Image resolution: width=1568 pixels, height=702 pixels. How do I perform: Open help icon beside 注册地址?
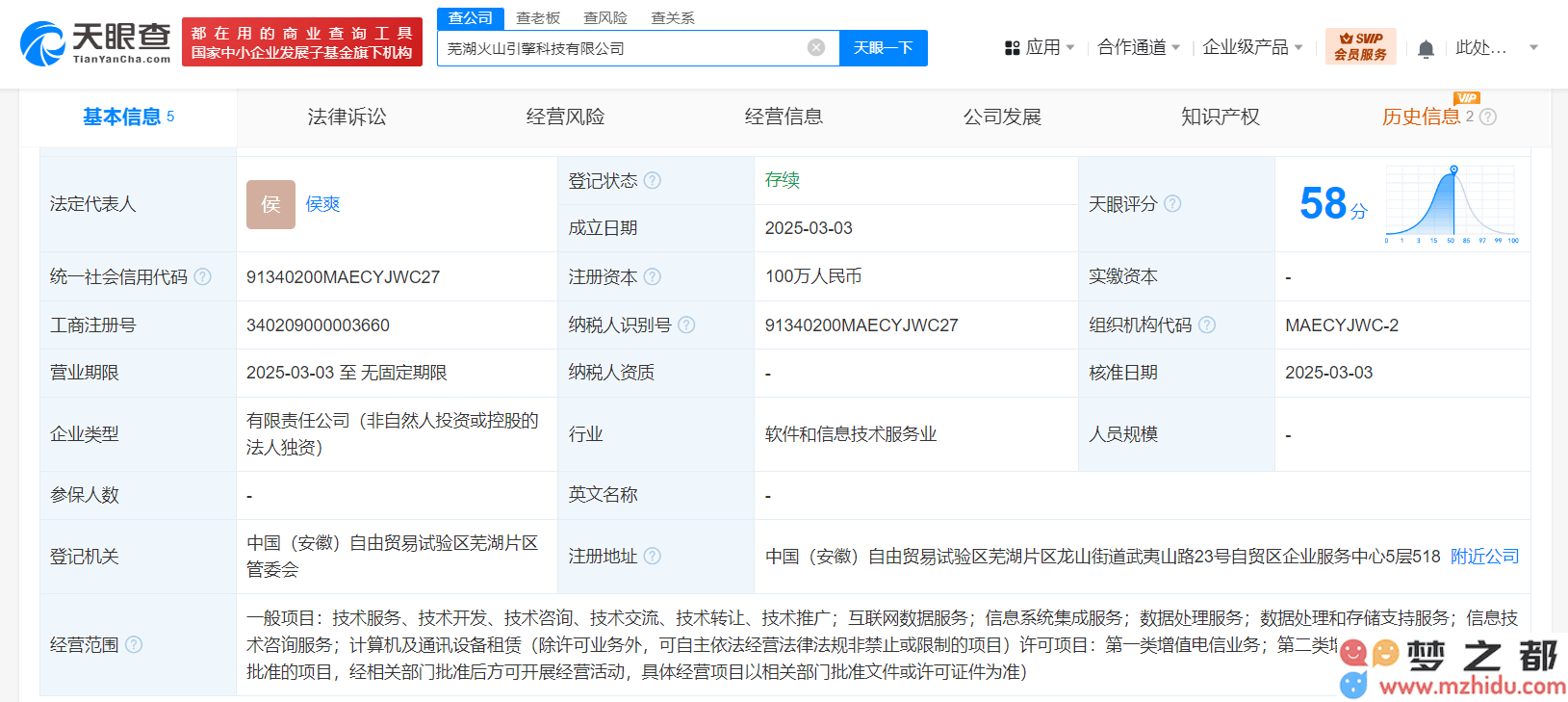(x=653, y=556)
